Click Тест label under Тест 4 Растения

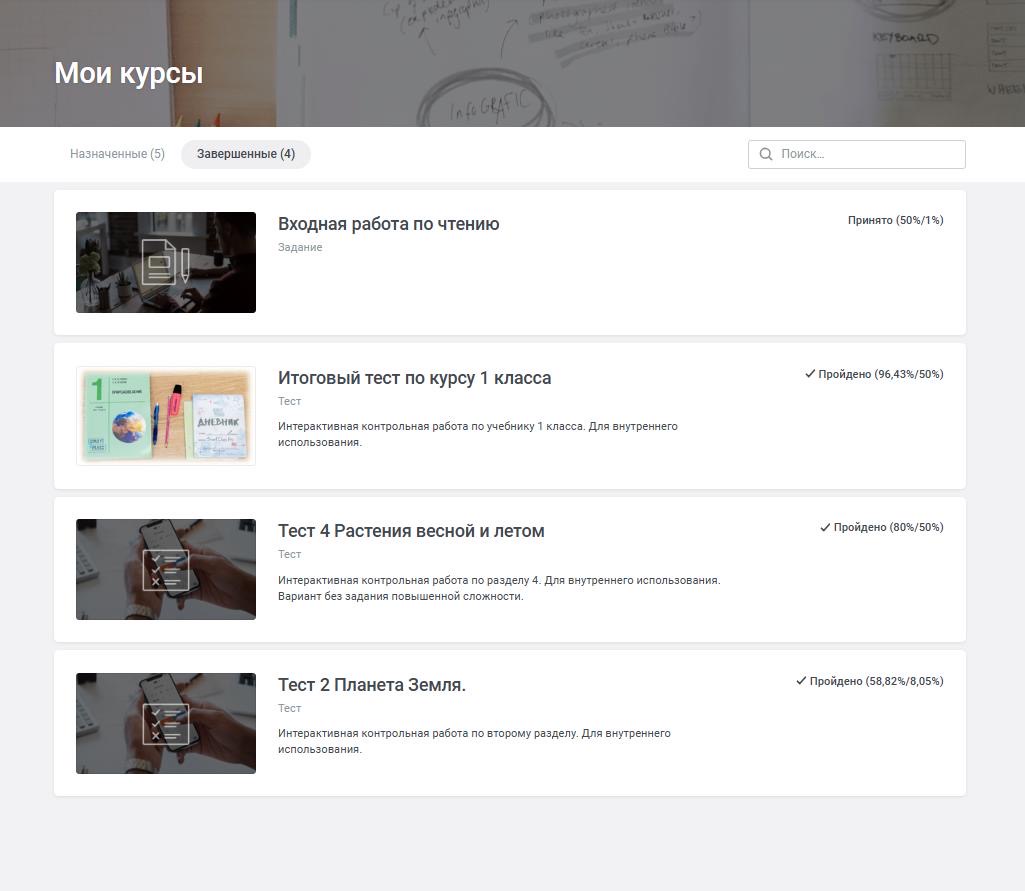[290, 554]
